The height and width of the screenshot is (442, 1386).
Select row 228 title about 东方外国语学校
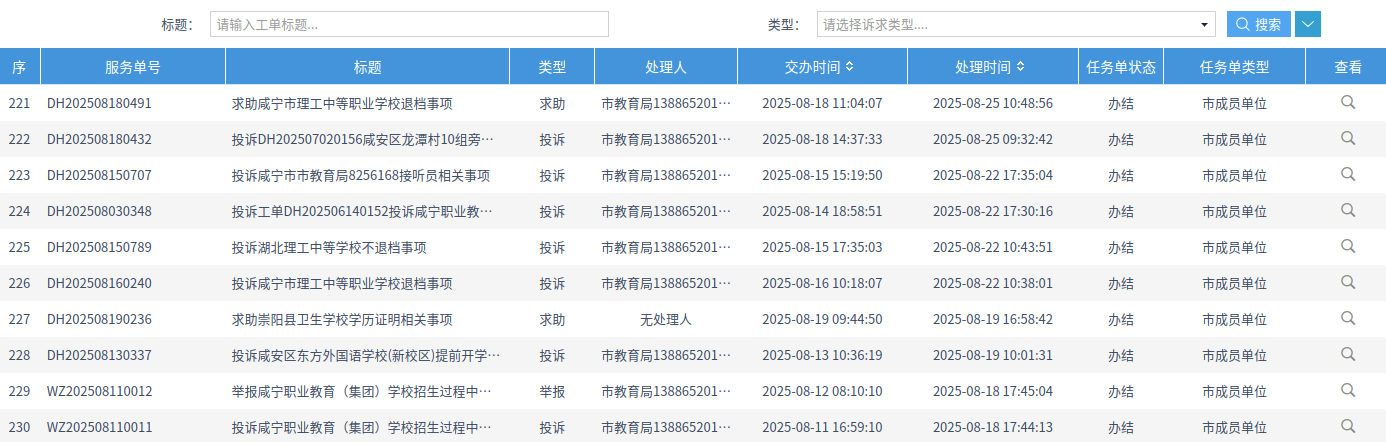tap(365, 355)
